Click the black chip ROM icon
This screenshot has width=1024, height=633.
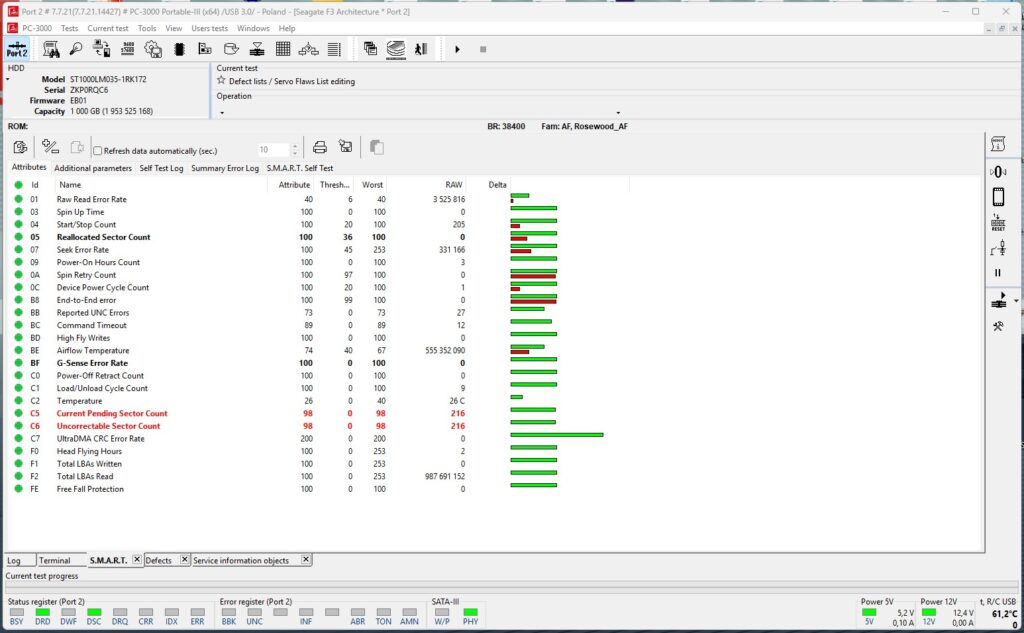[180, 49]
